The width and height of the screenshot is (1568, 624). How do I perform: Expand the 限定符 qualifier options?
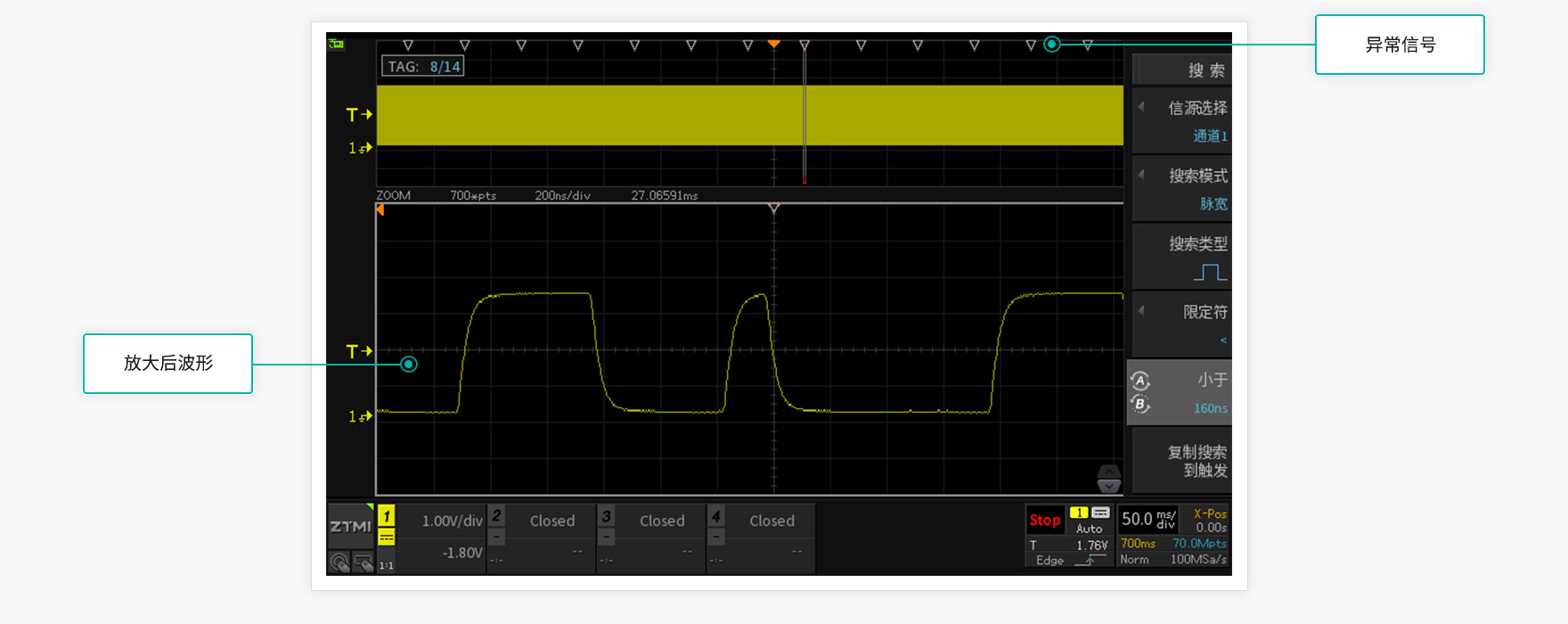(1181, 324)
